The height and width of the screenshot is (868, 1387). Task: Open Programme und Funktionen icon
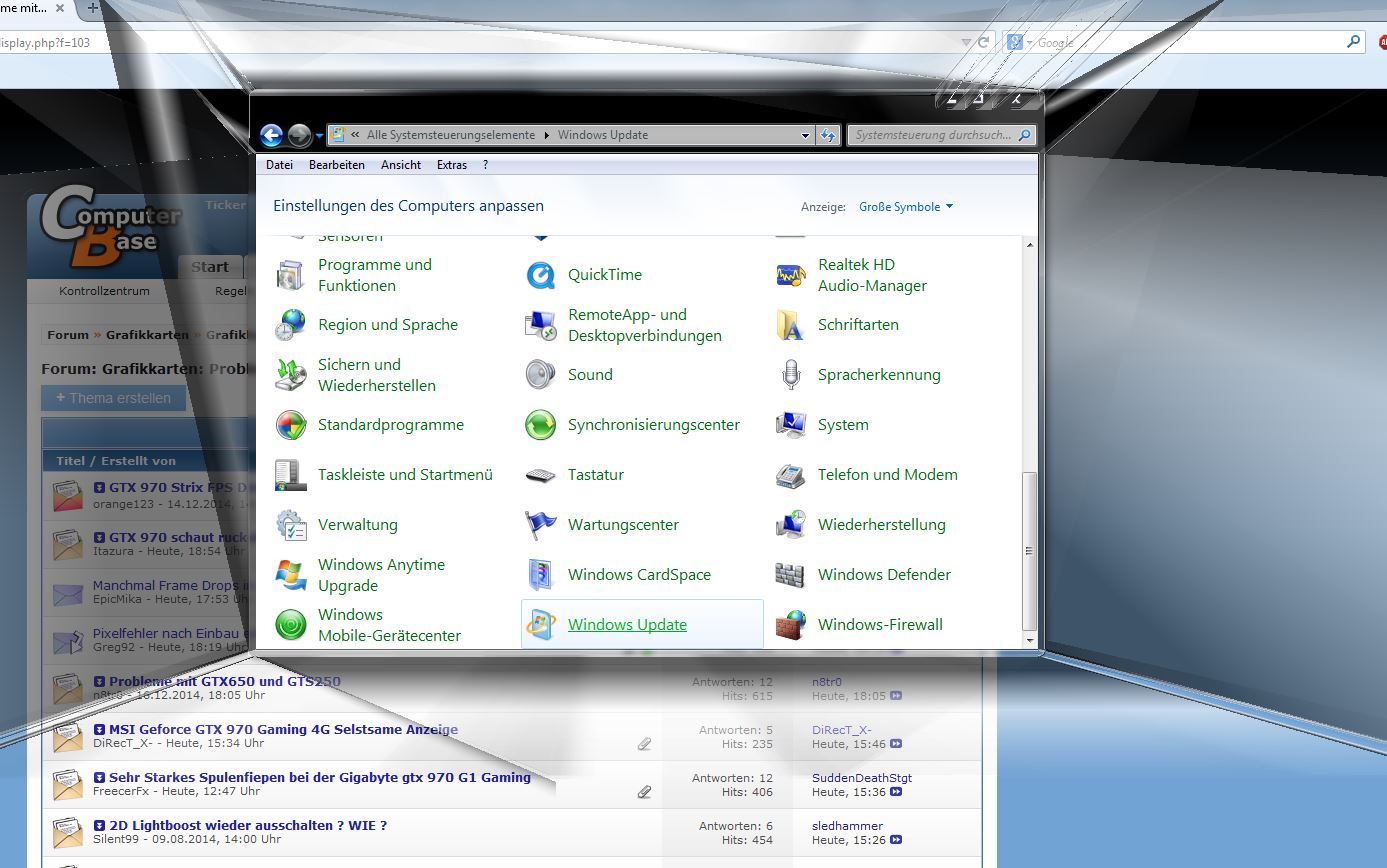(x=291, y=275)
